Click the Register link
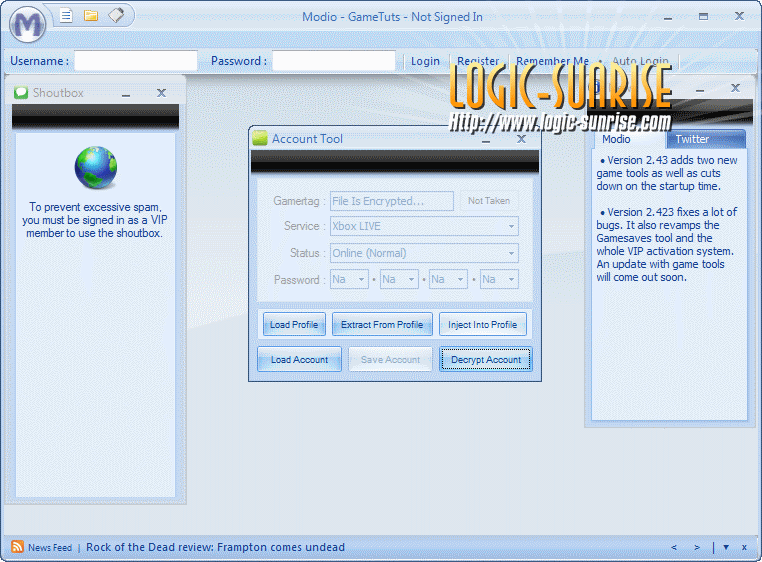Screen dimensions: 762x562 [x=478, y=61]
